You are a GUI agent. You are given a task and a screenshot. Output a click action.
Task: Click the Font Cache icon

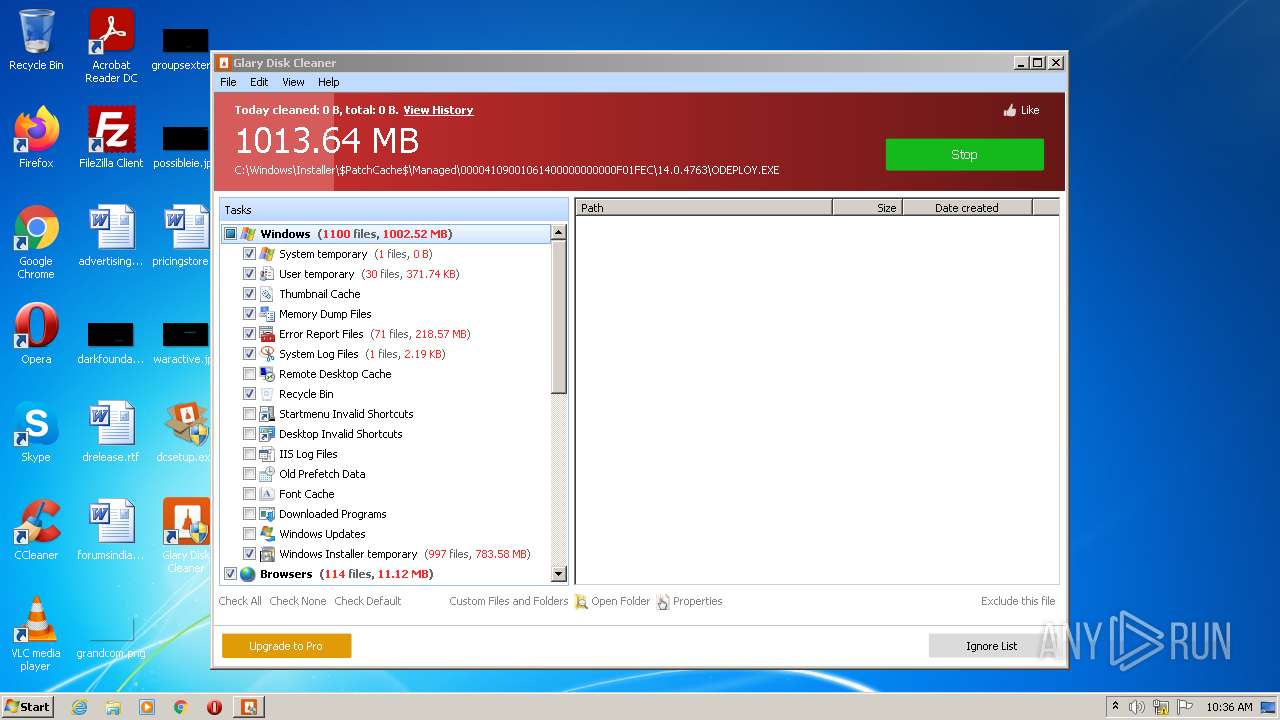point(267,494)
